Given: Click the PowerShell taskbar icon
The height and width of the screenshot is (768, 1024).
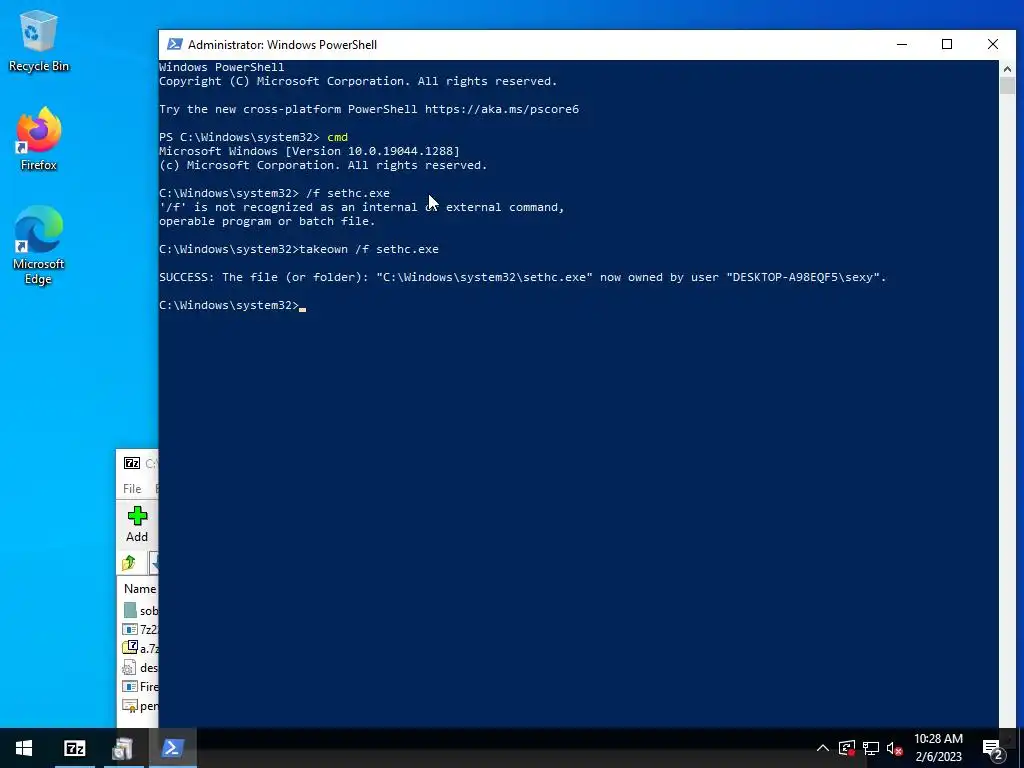Looking at the screenshot, I should 172,748.
